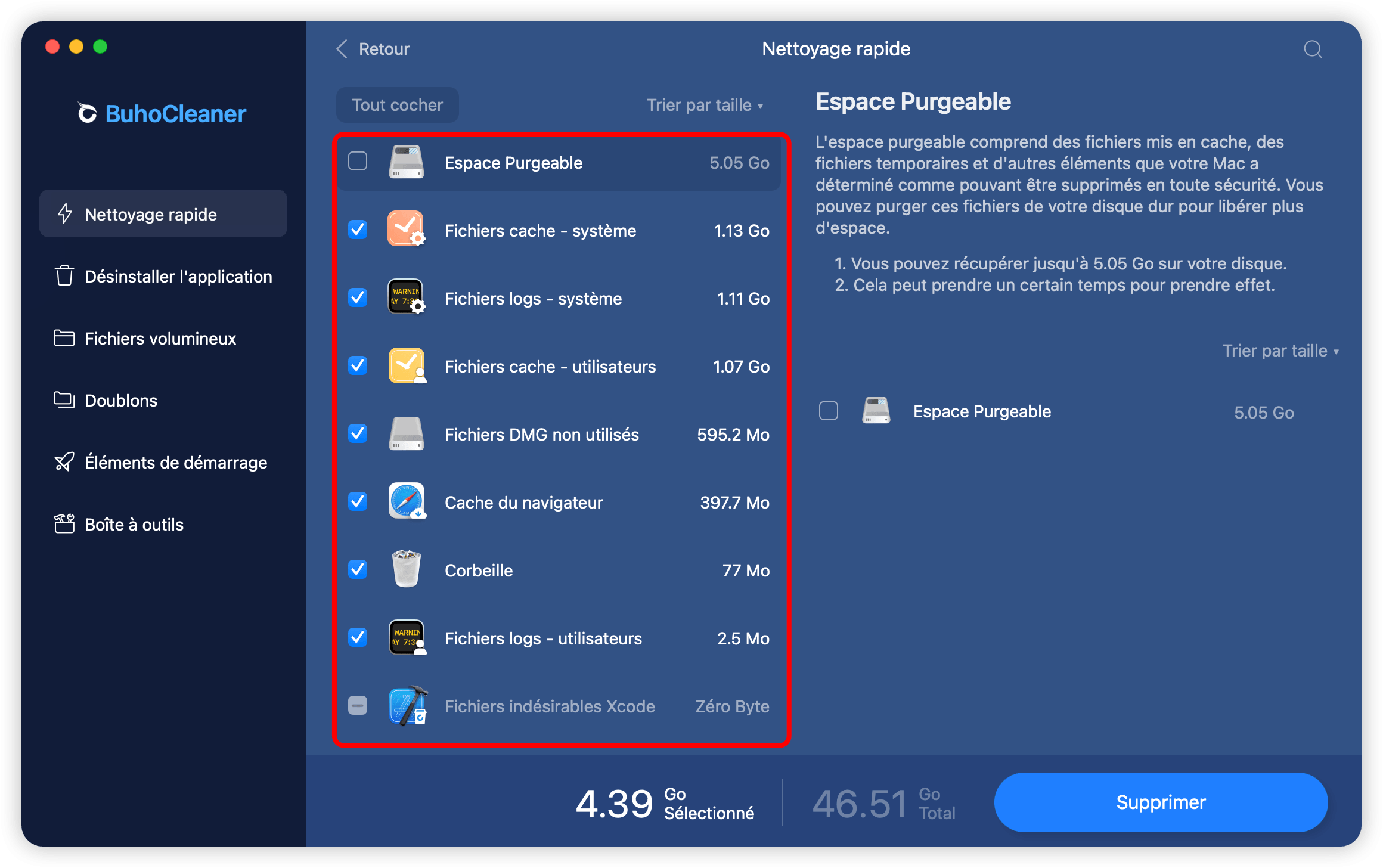The width and height of the screenshot is (1383, 868).
Task: Click the green full-screen window button
Action: click(x=100, y=46)
